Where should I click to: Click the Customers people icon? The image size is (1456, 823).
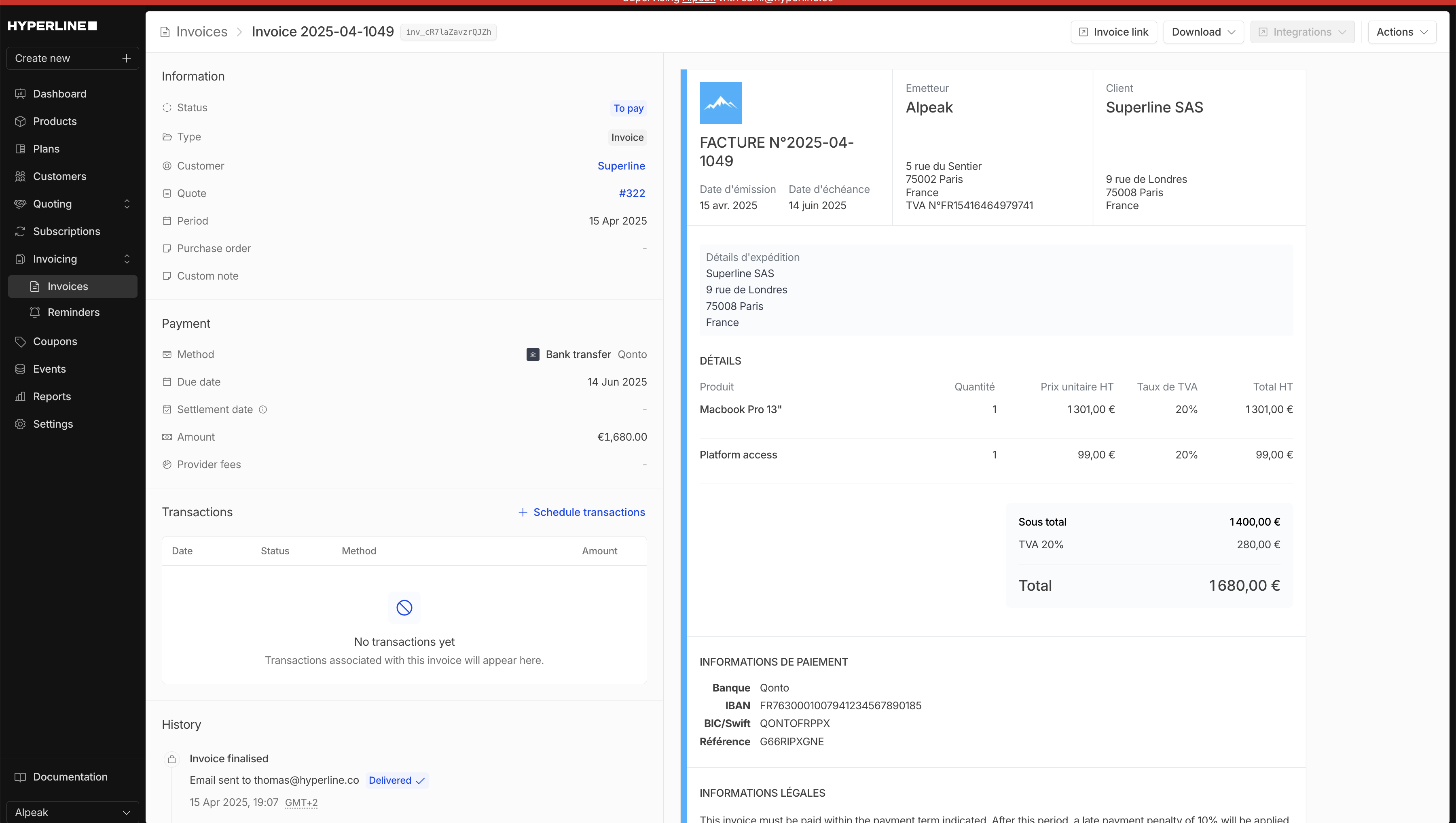20,176
